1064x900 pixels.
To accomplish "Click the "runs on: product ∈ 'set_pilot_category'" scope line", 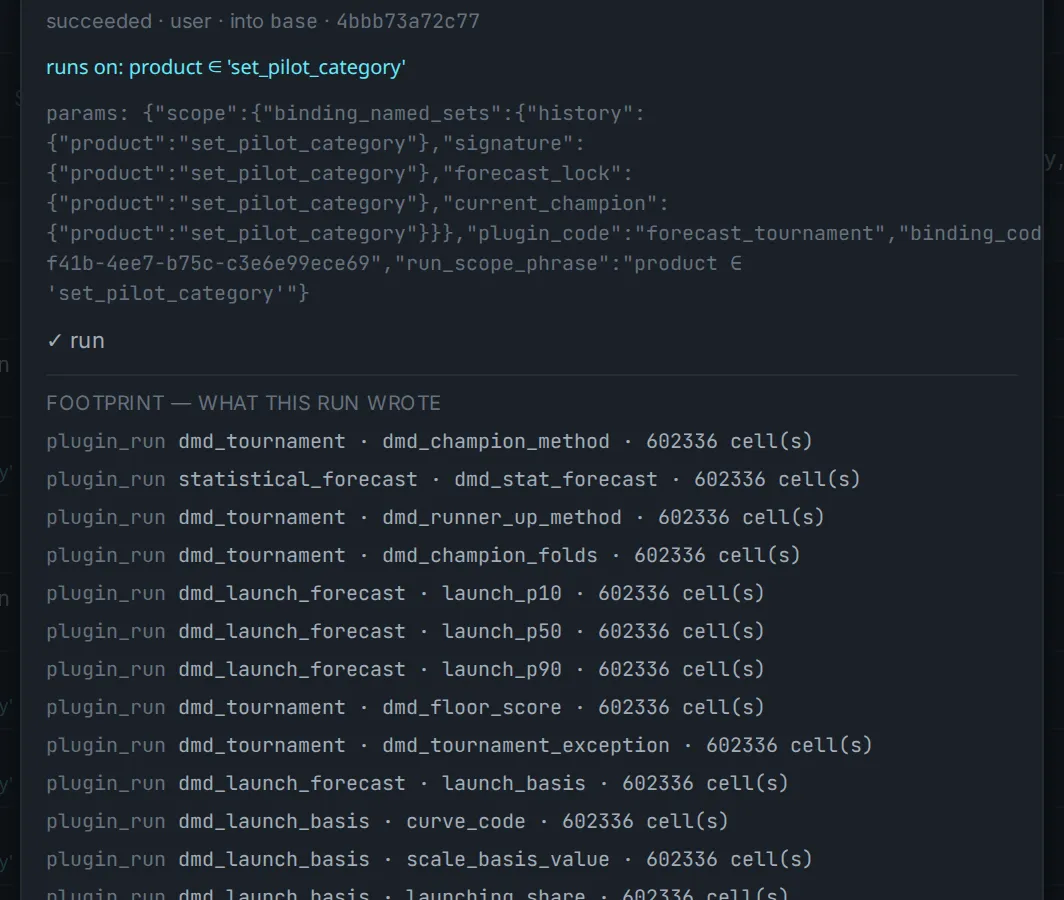I will click(x=225, y=67).
